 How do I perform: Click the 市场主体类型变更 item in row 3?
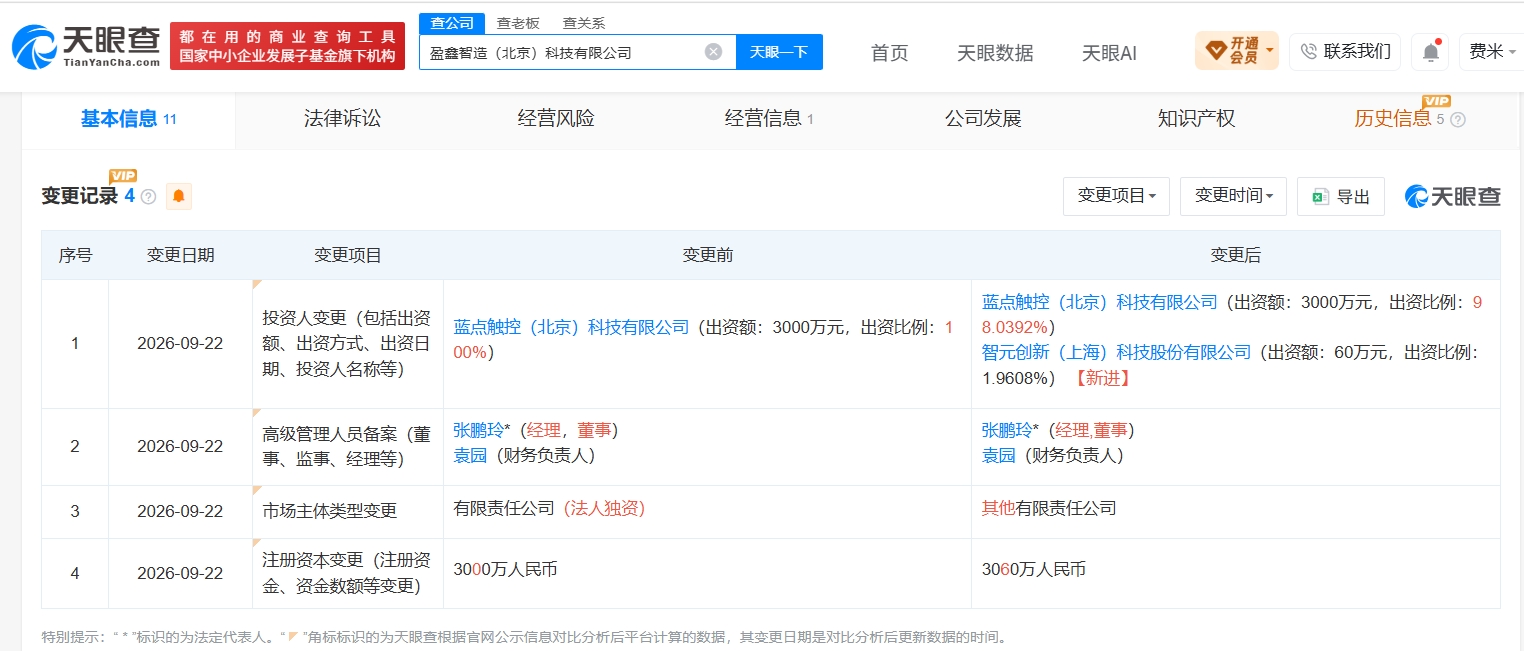pos(329,511)
